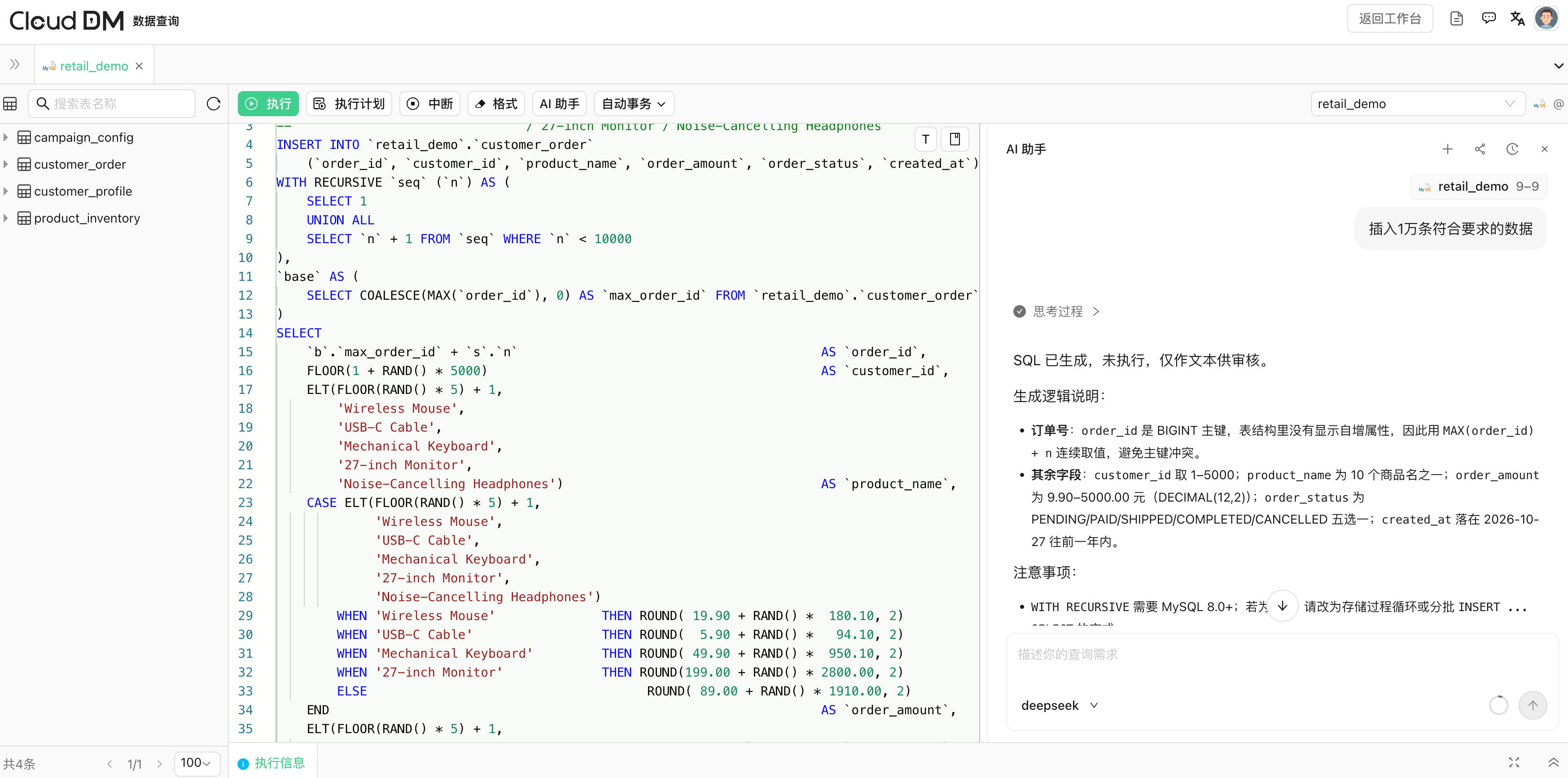Click the T font size icon in editor

coord(925,140)
